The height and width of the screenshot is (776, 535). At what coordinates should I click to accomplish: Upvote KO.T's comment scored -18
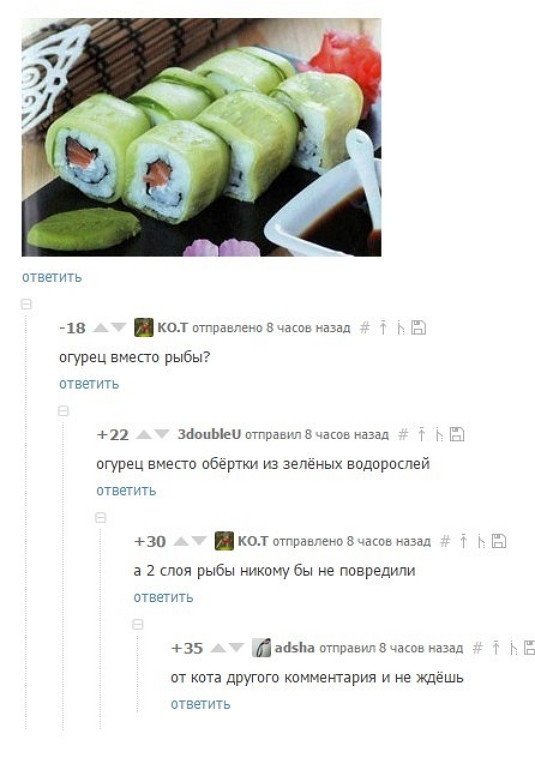(100, 328)
